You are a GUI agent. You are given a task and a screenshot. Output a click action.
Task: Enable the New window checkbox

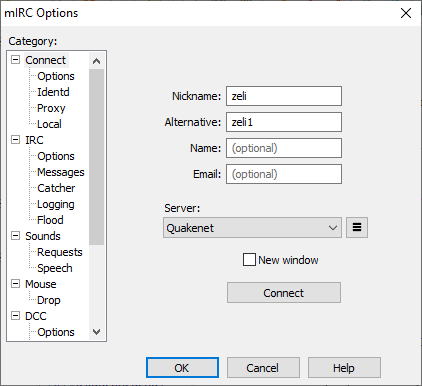point(249,260)
